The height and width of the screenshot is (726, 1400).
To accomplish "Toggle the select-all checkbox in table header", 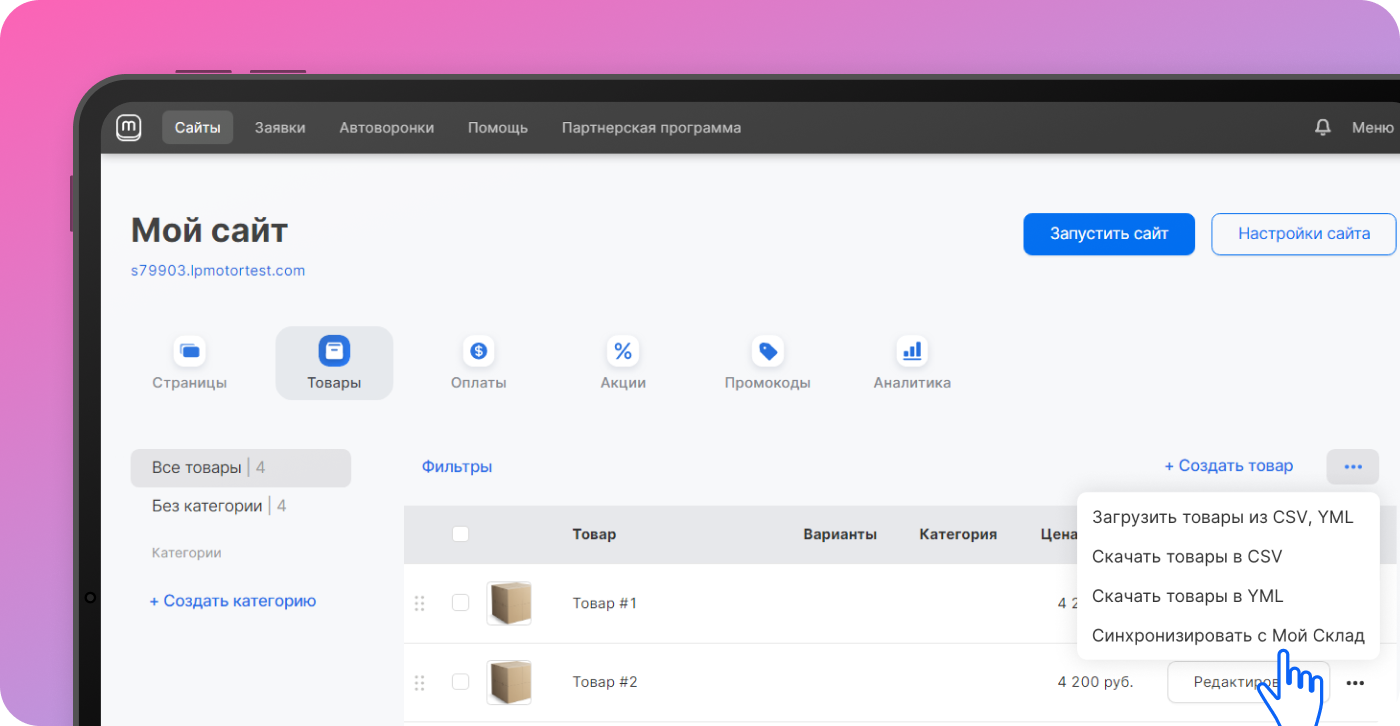I will click(x=460, y=534).
